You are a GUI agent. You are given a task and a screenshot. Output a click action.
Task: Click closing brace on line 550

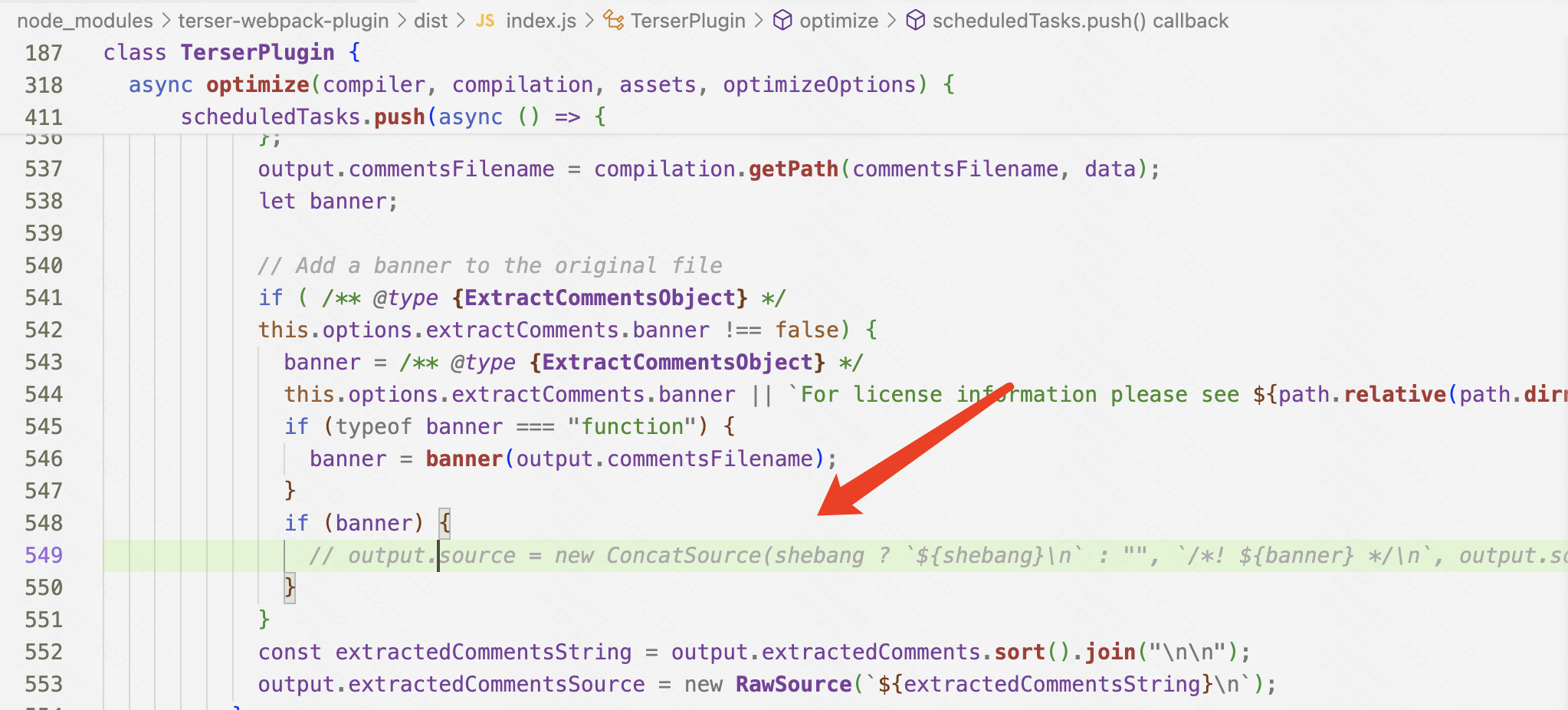point(290,587)
